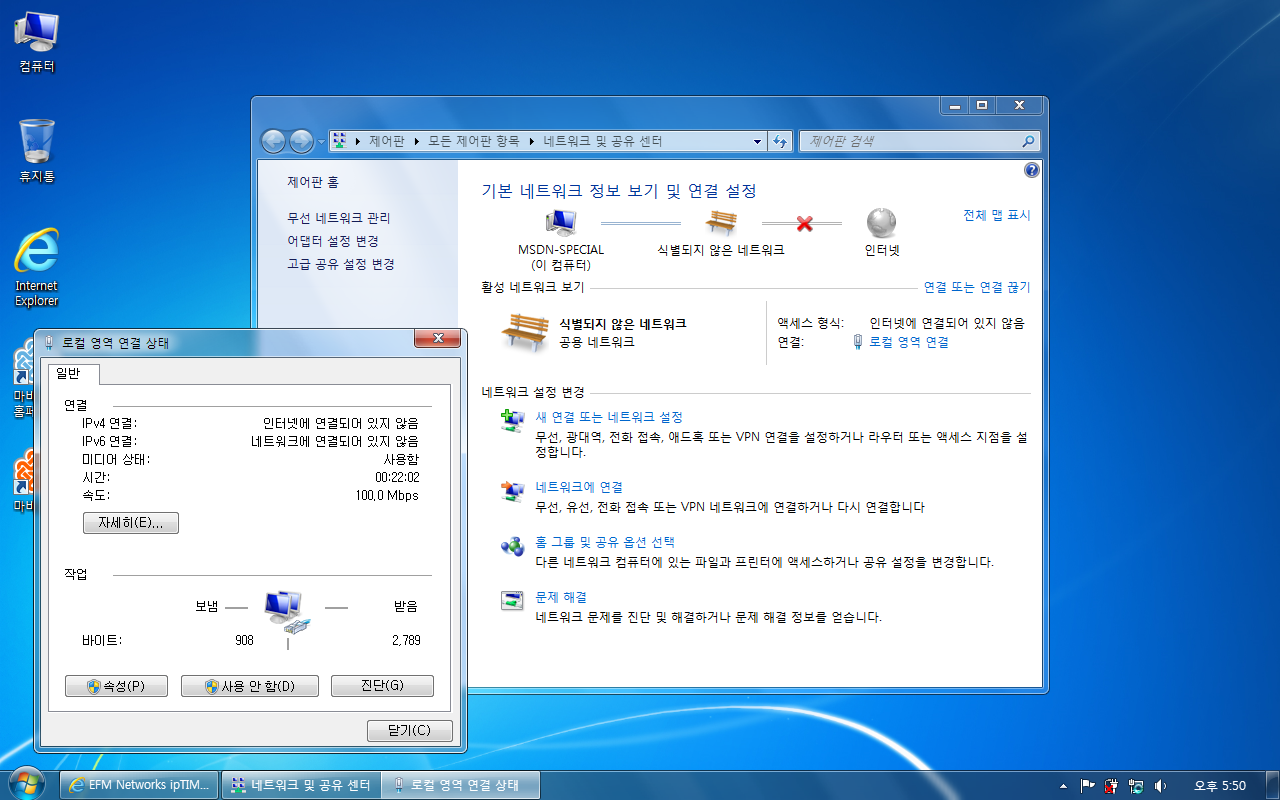This screenshot has height=800, width=1280.
Task: Click 문제 해결 link
Action: (561, 597)
